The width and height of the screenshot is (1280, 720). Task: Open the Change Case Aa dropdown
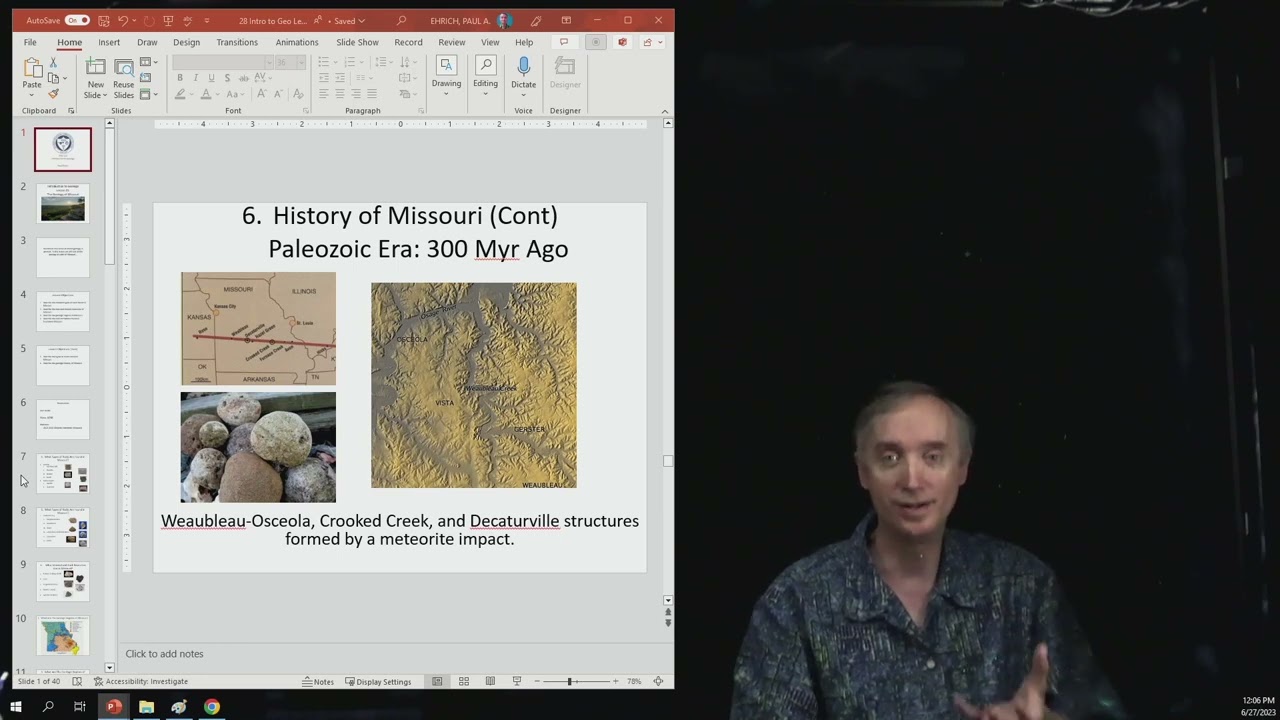click(x=237, y=94)
